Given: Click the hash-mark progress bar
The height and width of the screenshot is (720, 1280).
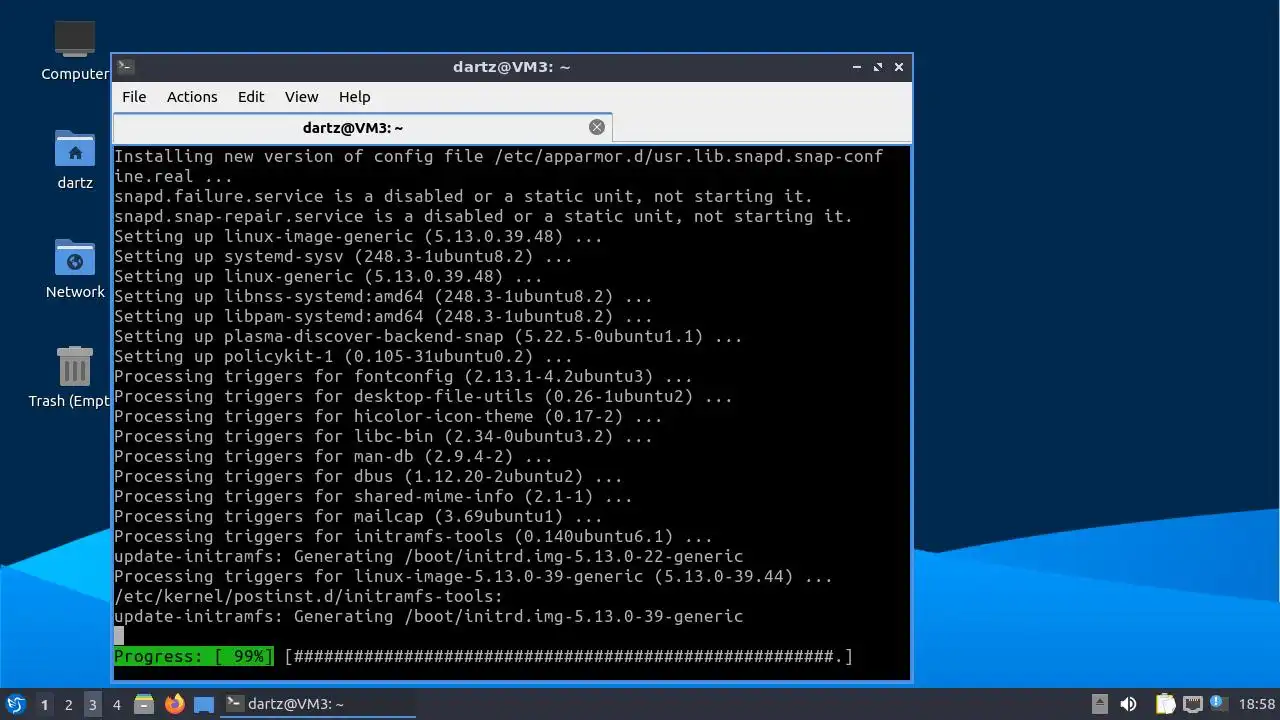Looking at the screenshot, I should [x=569, y=656].
